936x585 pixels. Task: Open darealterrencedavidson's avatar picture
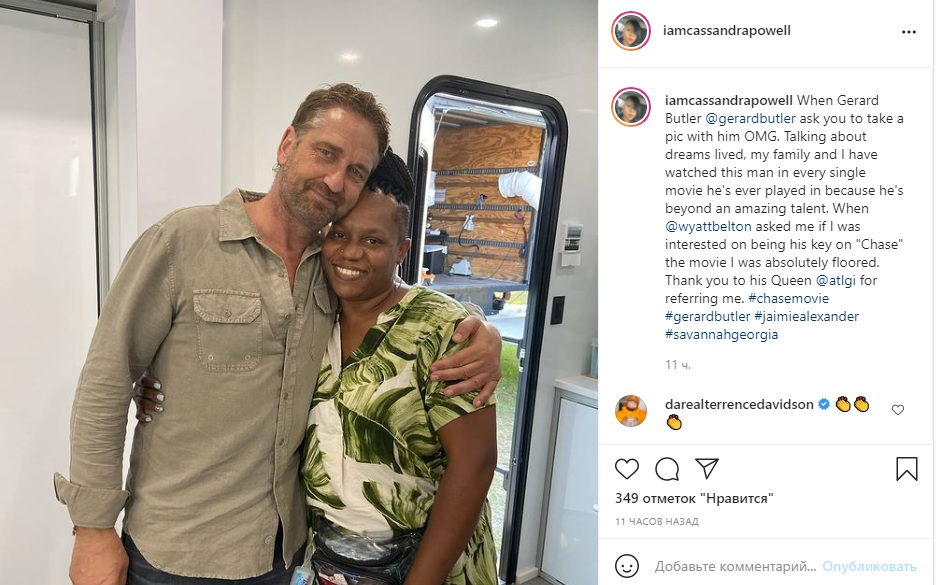(631, 411)
